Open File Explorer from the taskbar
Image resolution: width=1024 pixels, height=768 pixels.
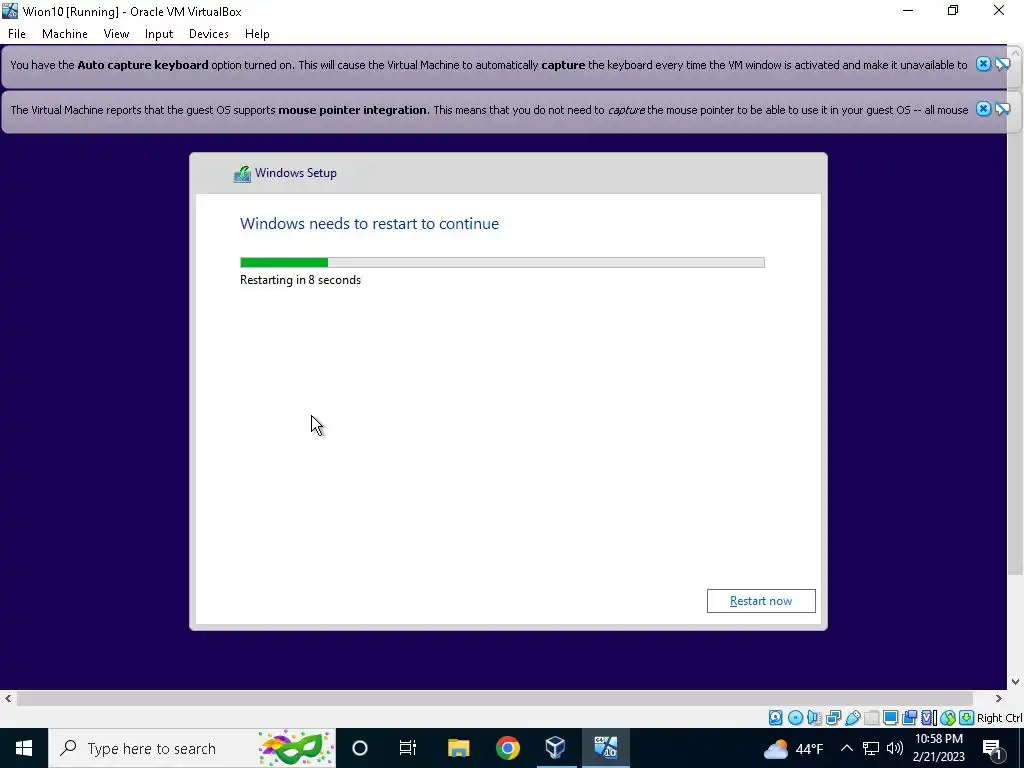click(x=458, y=748)
